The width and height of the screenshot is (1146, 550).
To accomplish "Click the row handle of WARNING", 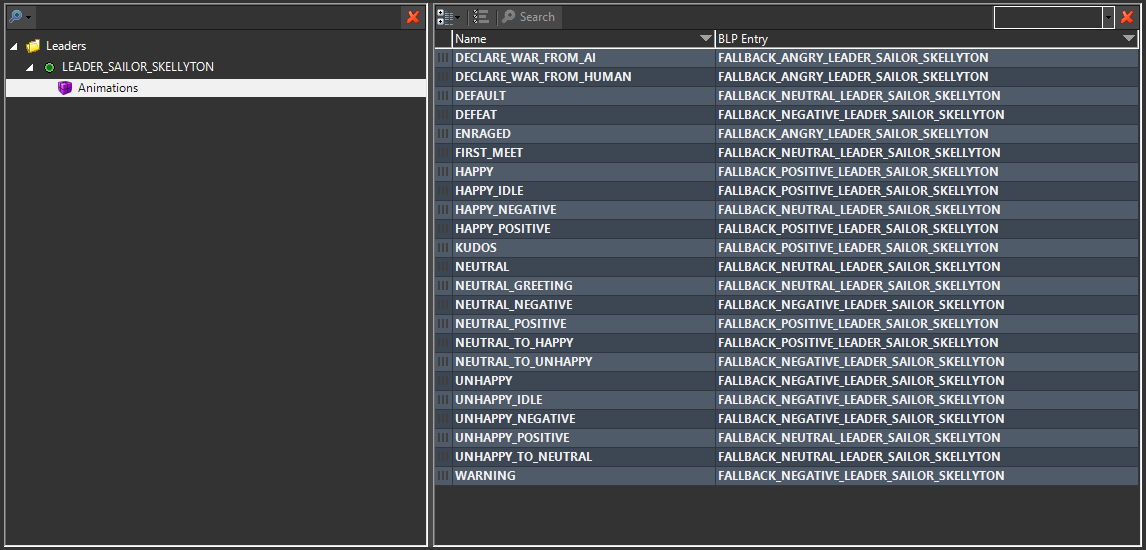I will (x=443, y=475).
